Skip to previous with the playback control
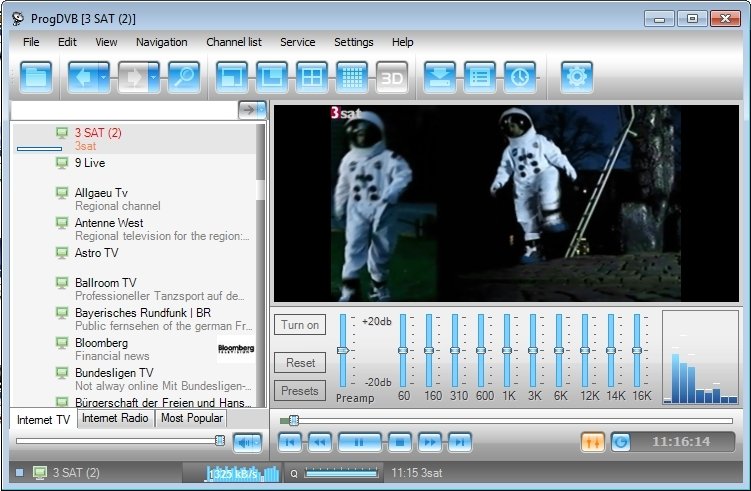This screenshot has height=491, width=751. (290, 442)
